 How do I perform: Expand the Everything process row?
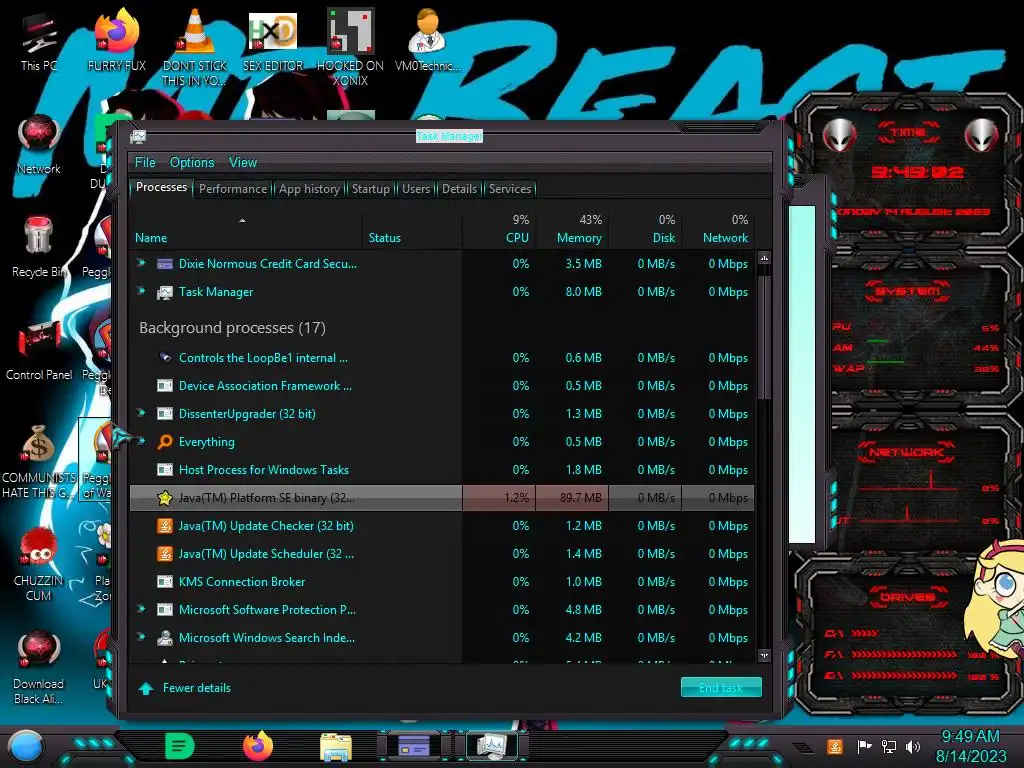(141, 441)
